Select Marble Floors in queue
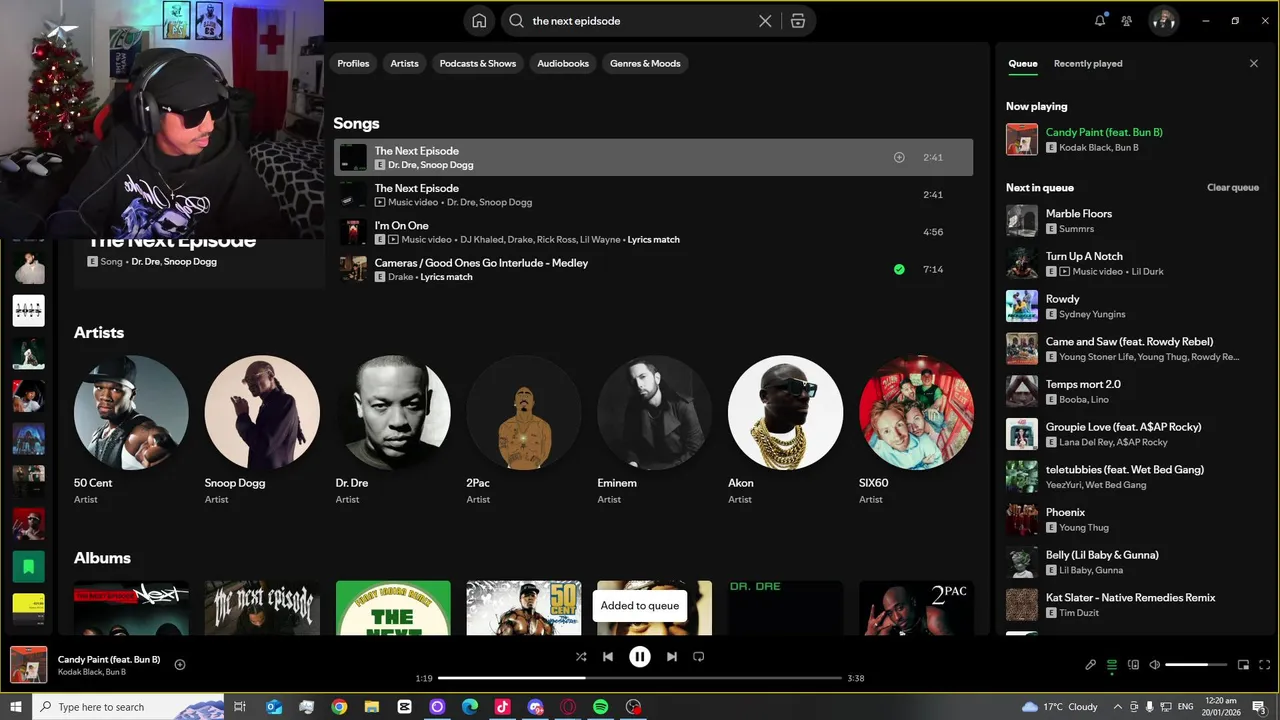Viewport: 1280px width, 720px height. pos(1133,220)
